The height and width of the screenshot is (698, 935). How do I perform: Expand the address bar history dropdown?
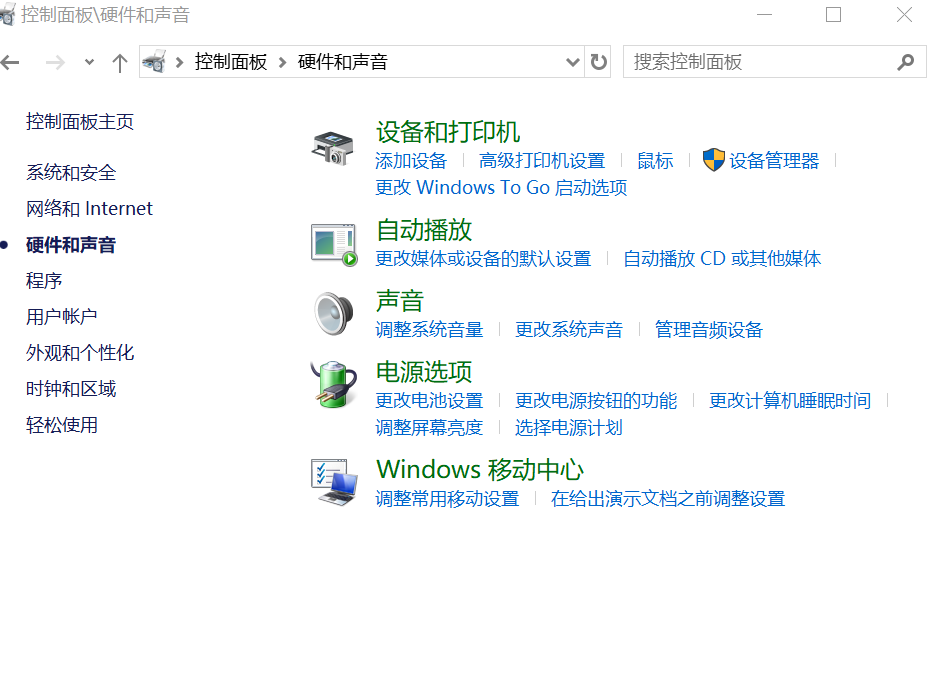point(572,62)
